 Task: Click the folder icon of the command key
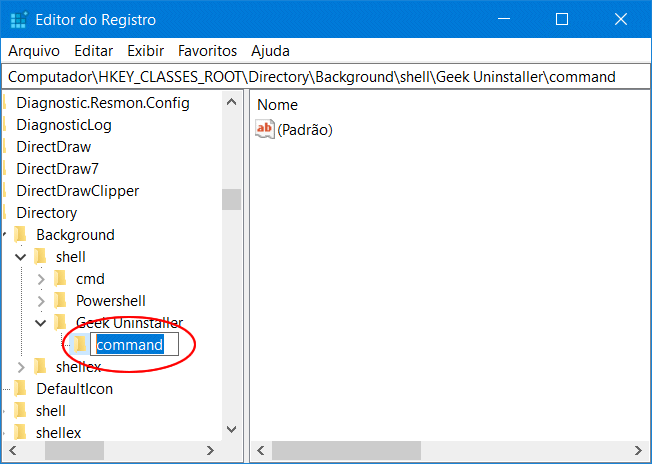coord(80,344)
